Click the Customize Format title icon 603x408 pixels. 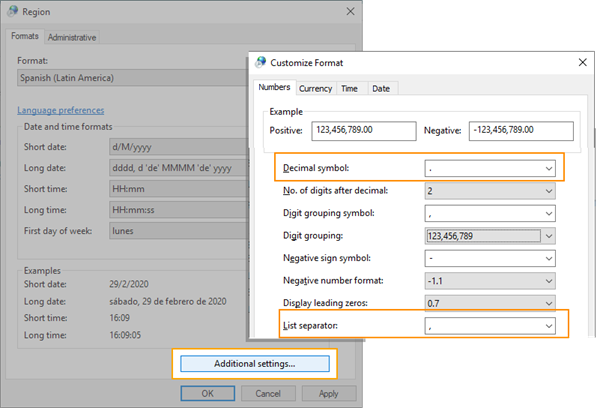262,63
